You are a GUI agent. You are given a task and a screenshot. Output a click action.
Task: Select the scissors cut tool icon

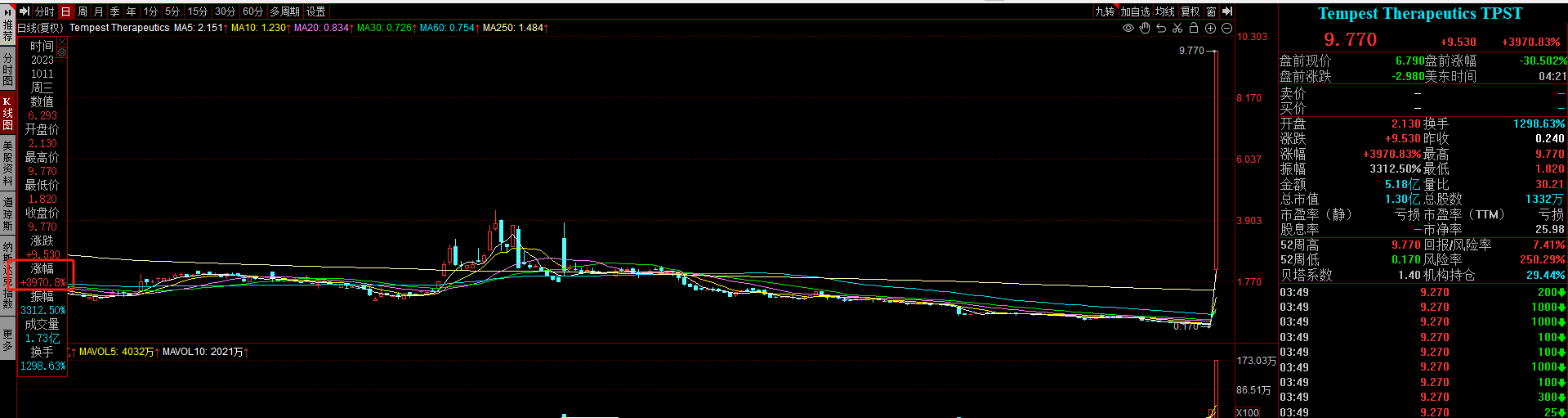[x=1177, y=28]
